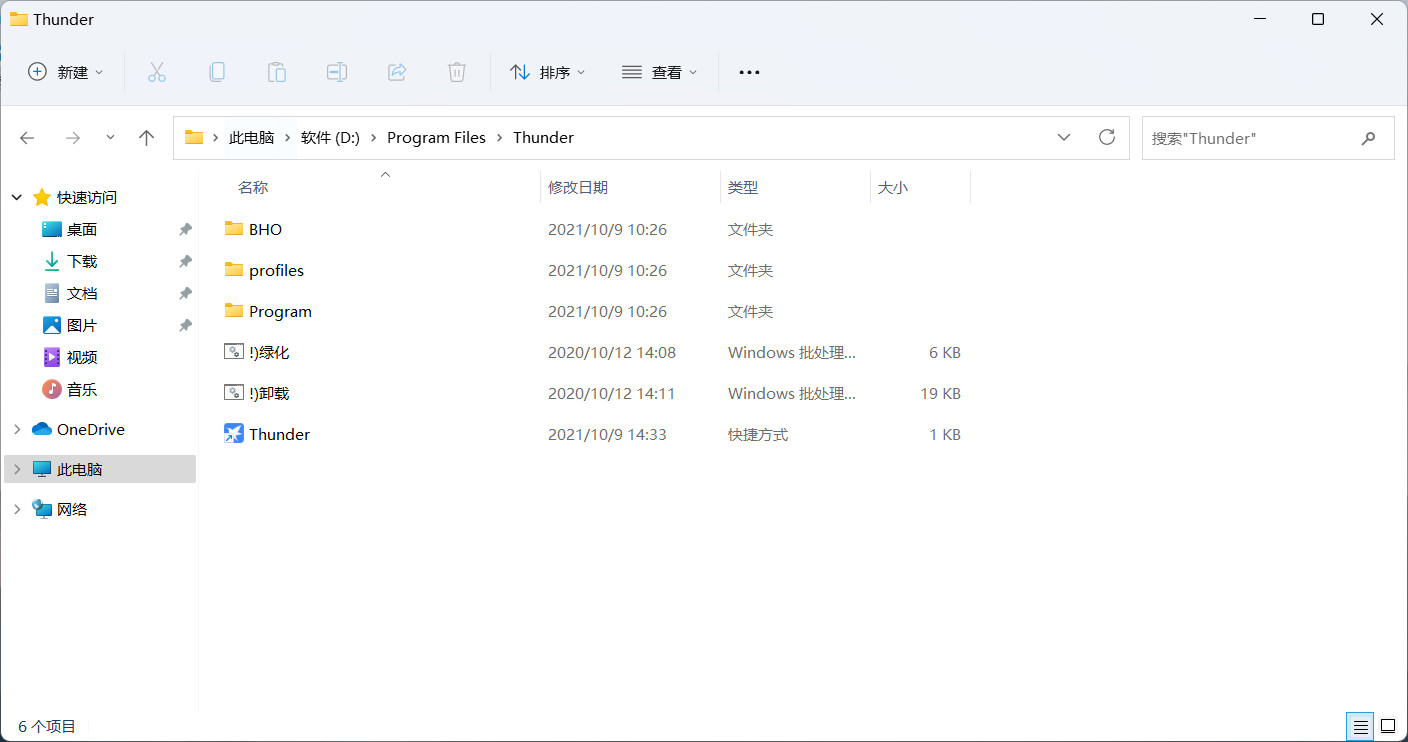This screenshot has width=1408, height=742.
Task: Open 桌面 in quick access
Action: (x=82, y=229)
